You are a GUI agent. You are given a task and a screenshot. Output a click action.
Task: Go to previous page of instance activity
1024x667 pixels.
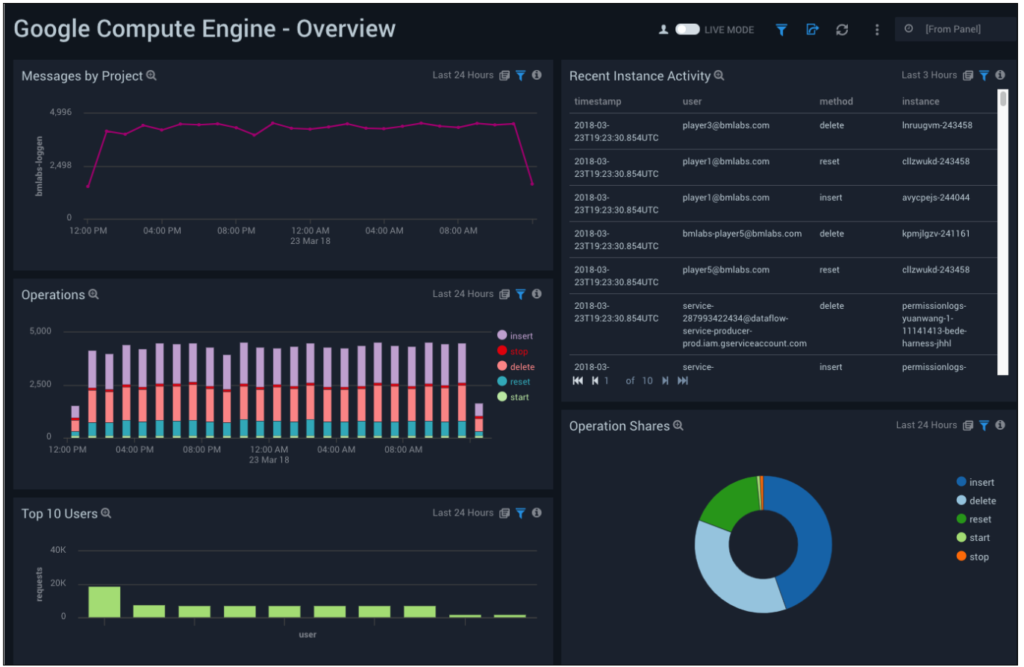coord(595,381)
